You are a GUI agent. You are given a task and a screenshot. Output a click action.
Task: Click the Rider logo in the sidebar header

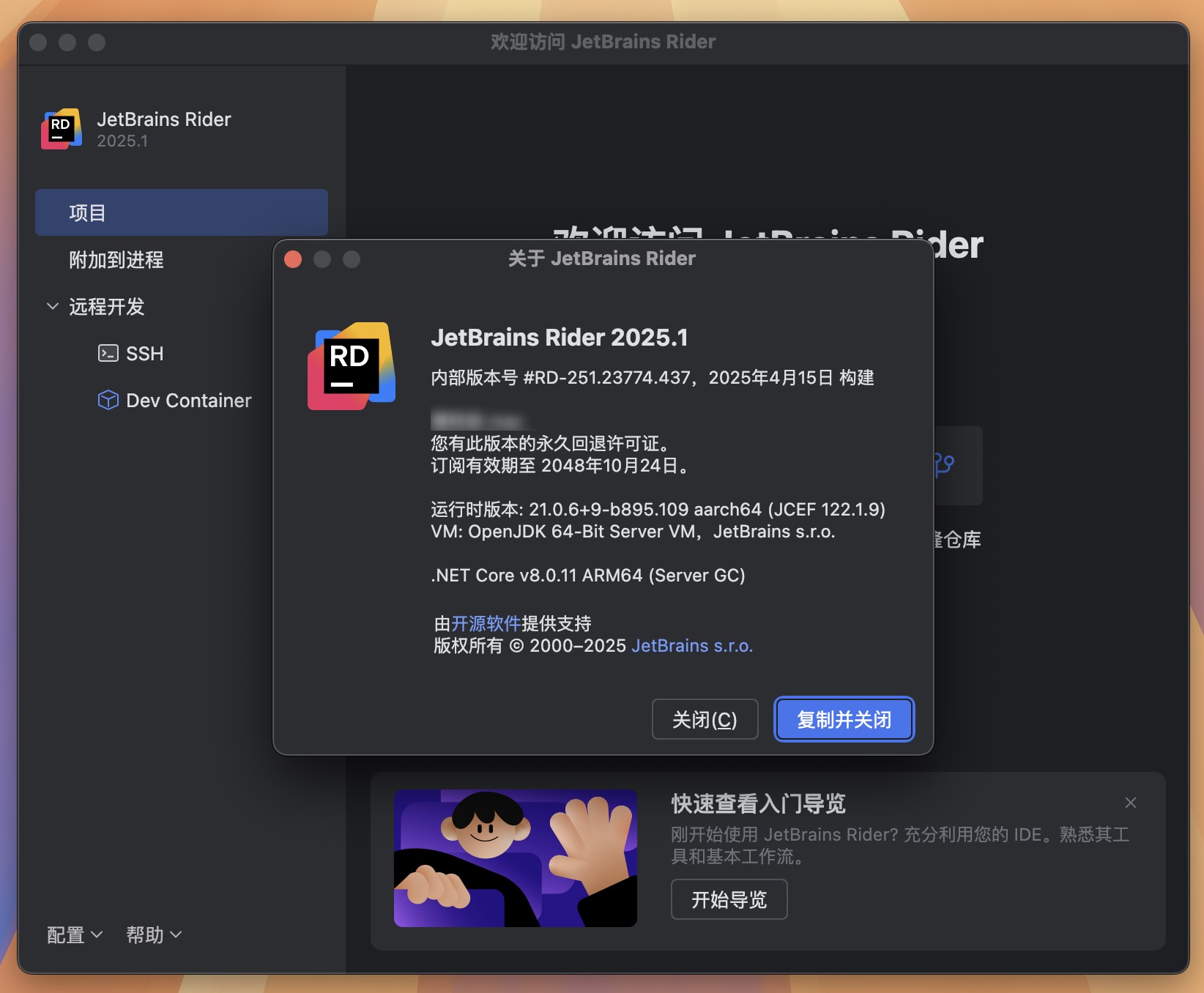click(62, 130)
